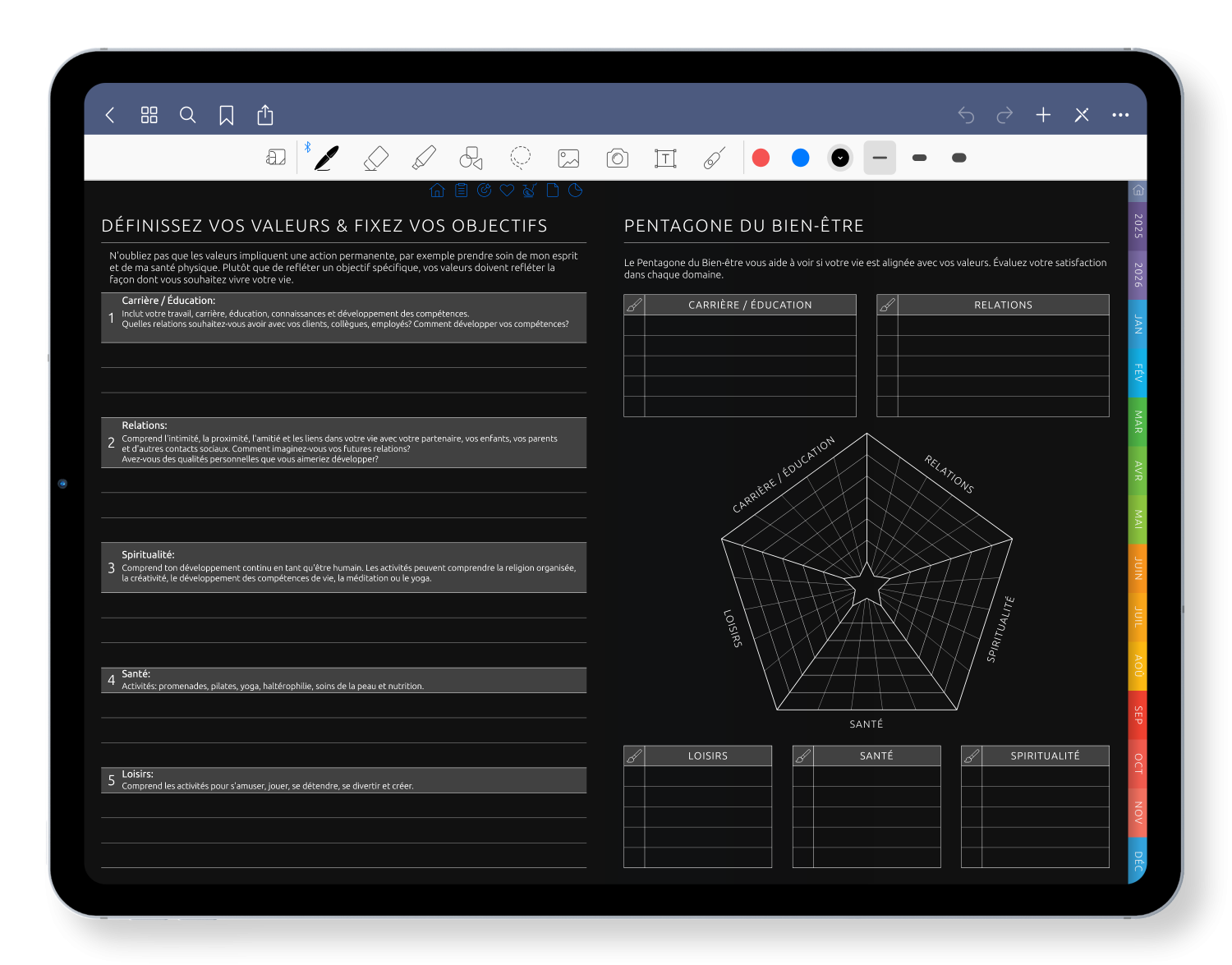Switch to the MAR month tab
The height and width of the screenshot is (965, 1232).
point(1138,422)
